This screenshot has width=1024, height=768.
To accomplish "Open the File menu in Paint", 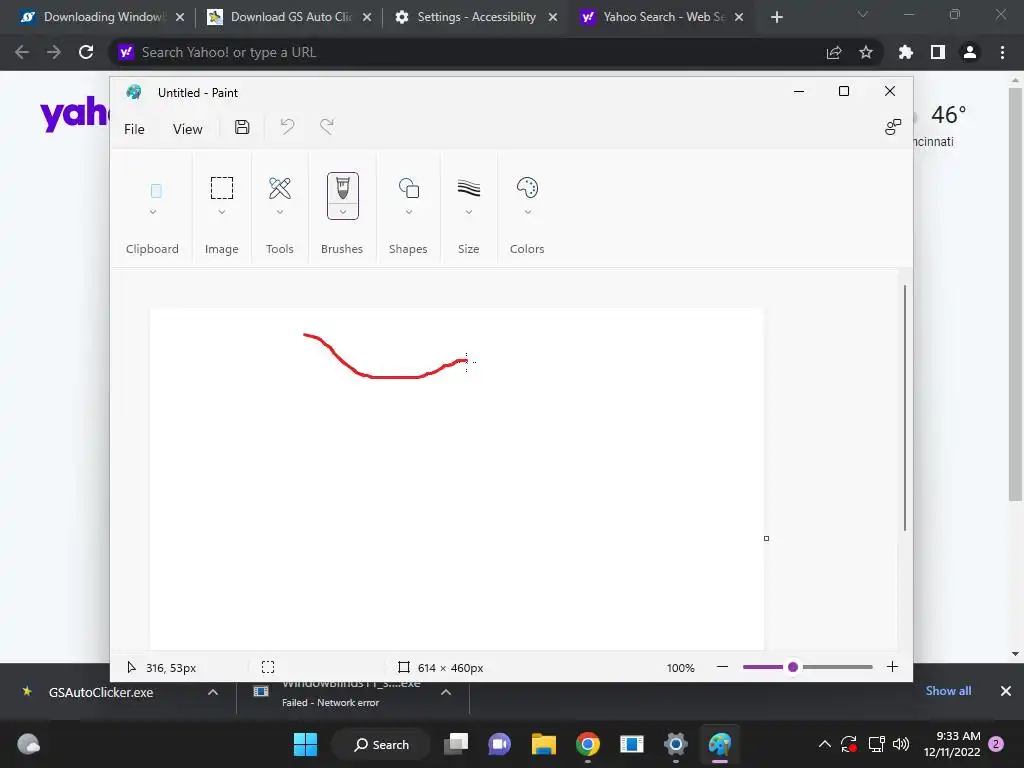I will 135,129.
